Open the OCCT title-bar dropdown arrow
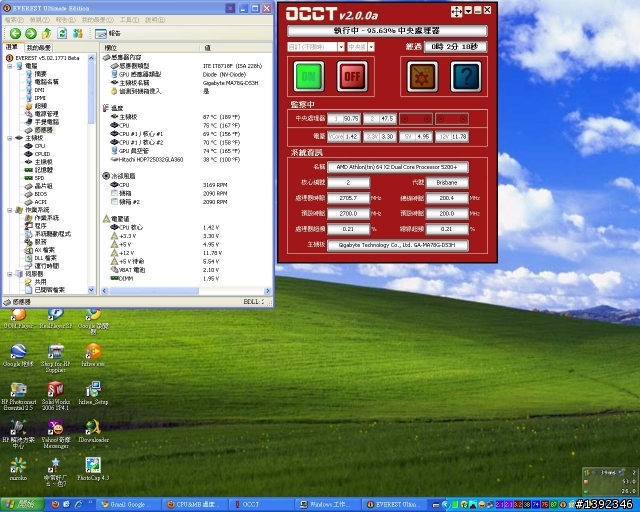640x512 pixels. coord(468,10)
